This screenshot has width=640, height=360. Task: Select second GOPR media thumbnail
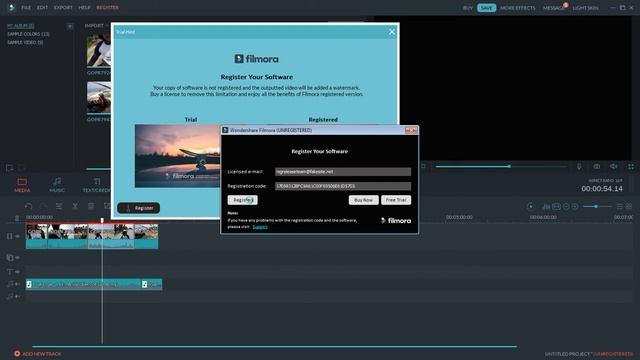pos(99,97)
